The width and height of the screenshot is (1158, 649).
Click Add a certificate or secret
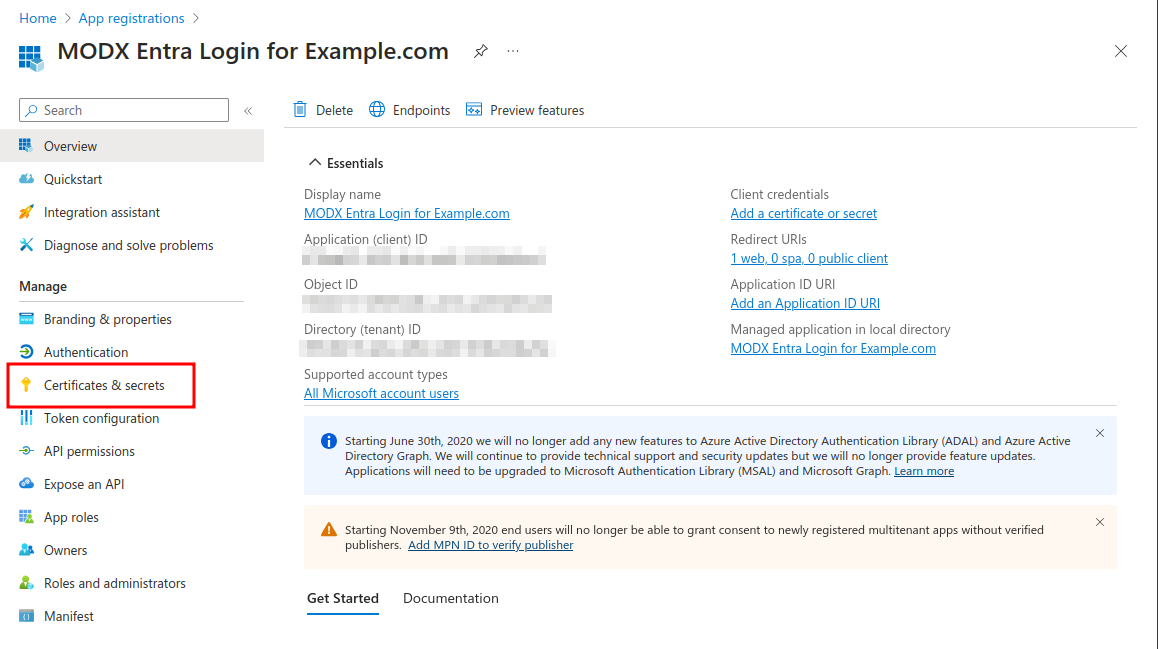tap(804, 213)
